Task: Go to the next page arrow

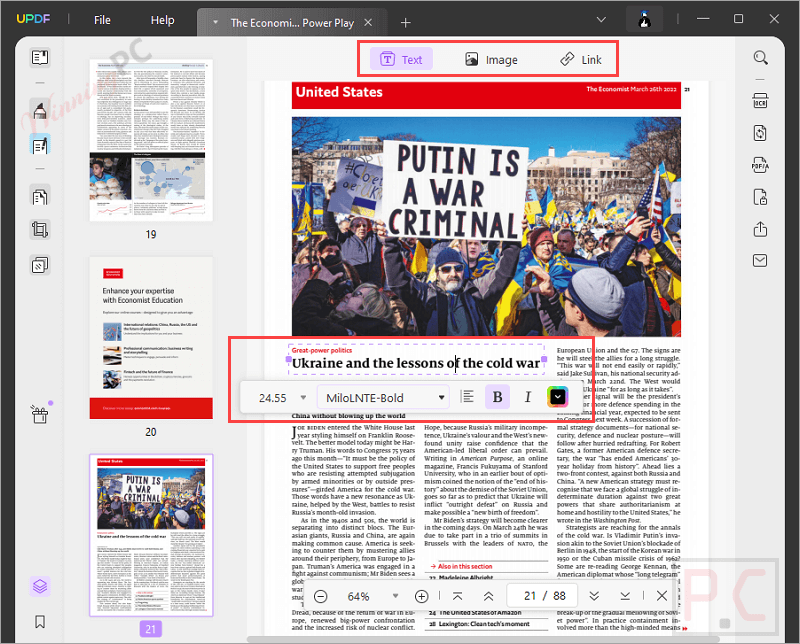Action: pos(594,596)
